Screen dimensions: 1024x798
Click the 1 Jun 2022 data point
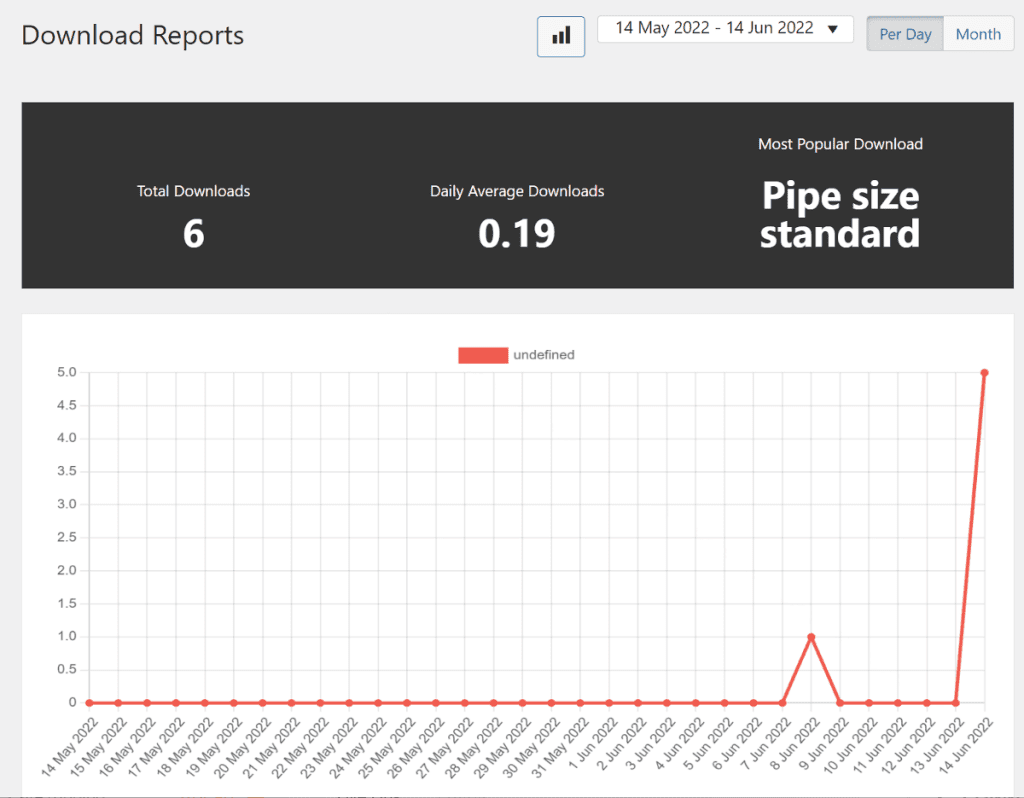pyautogui.click(x=609, y=703)
